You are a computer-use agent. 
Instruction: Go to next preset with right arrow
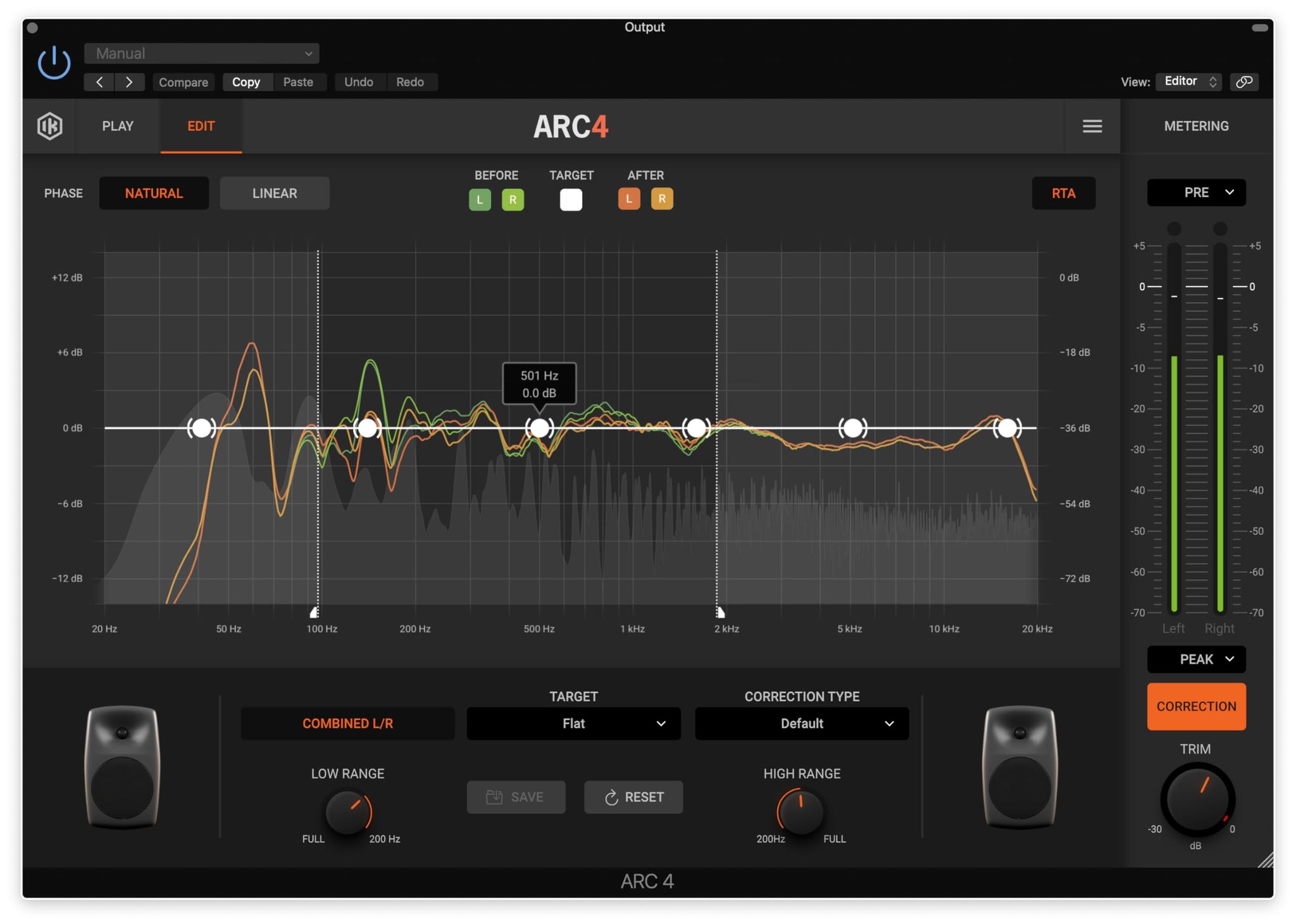point(129,82)
